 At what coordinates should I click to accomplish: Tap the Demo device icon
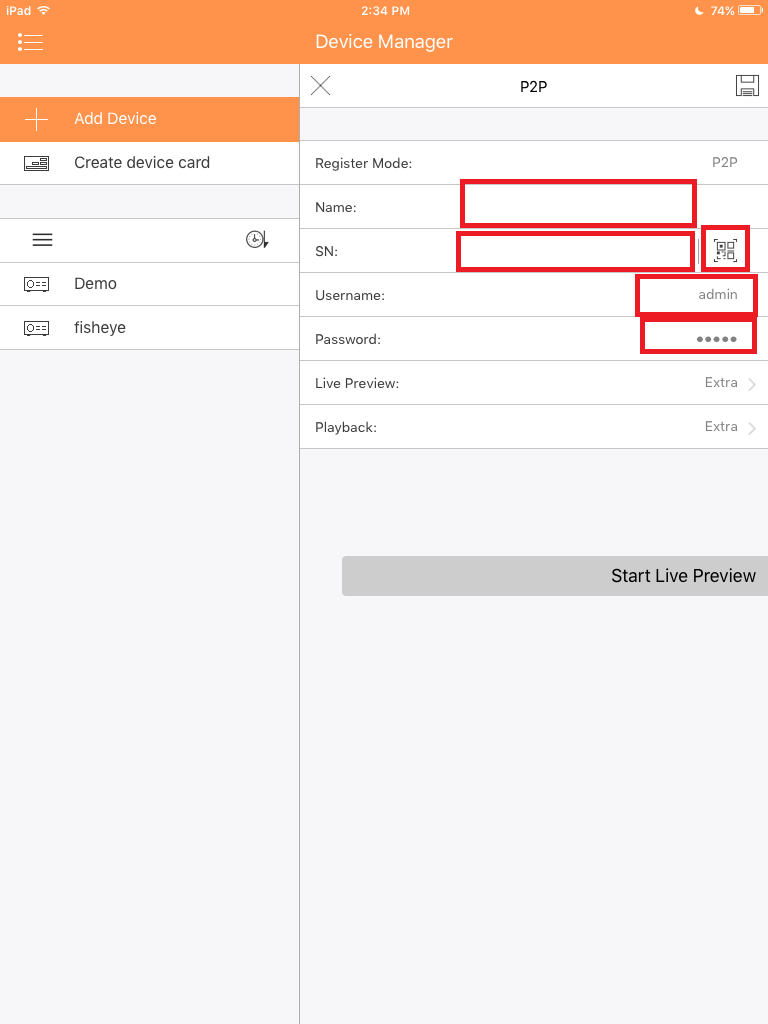(37, 284)
